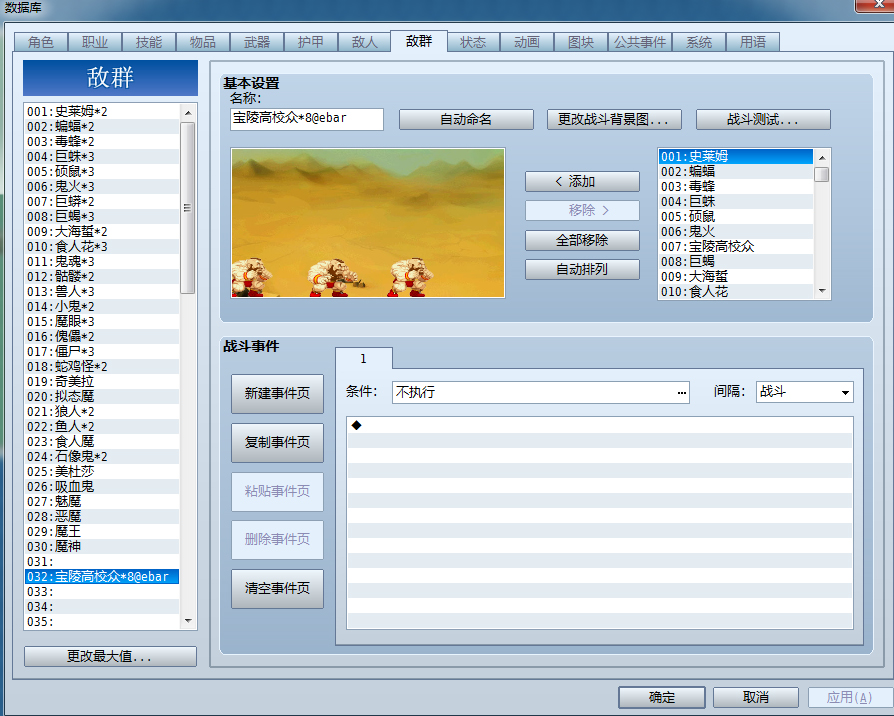Go to the 公共事件 tab
Screen dimensions: 894x716
point(640,42)
